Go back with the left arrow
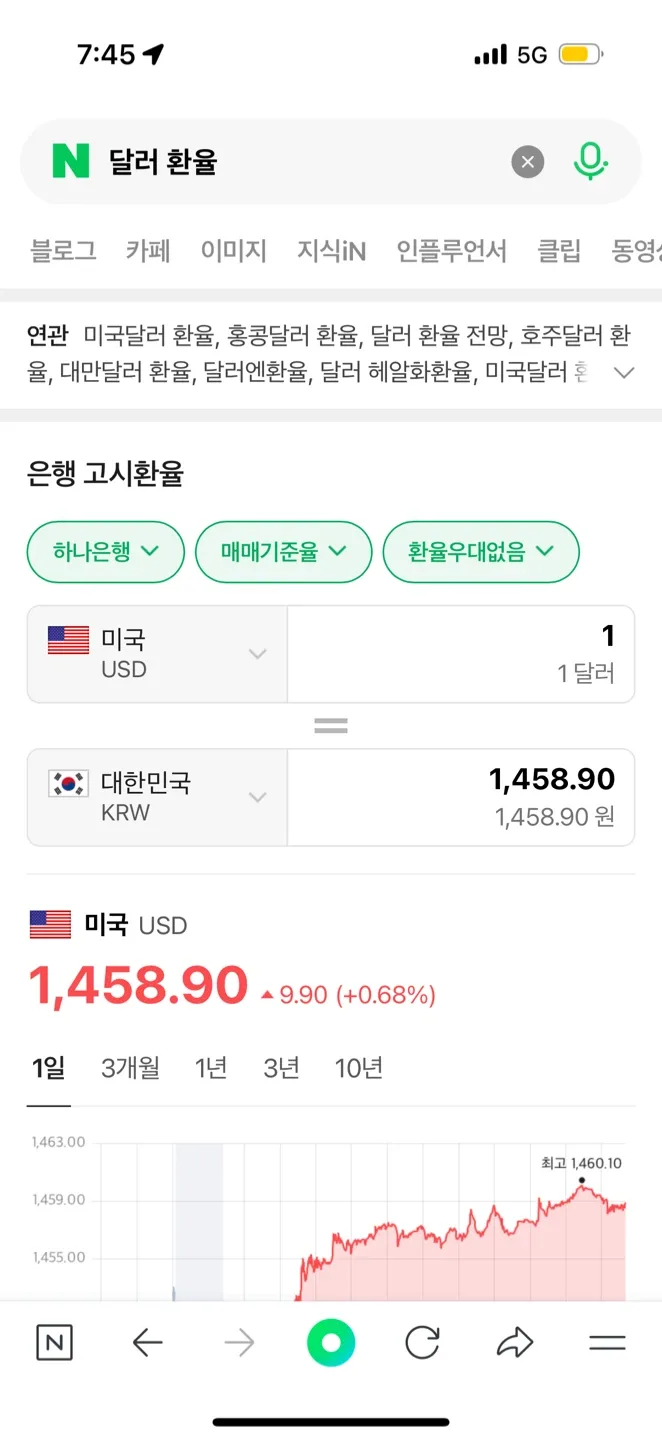Screen dimensions: 662x1440 pyautogui.click(x=147, y=1343)
